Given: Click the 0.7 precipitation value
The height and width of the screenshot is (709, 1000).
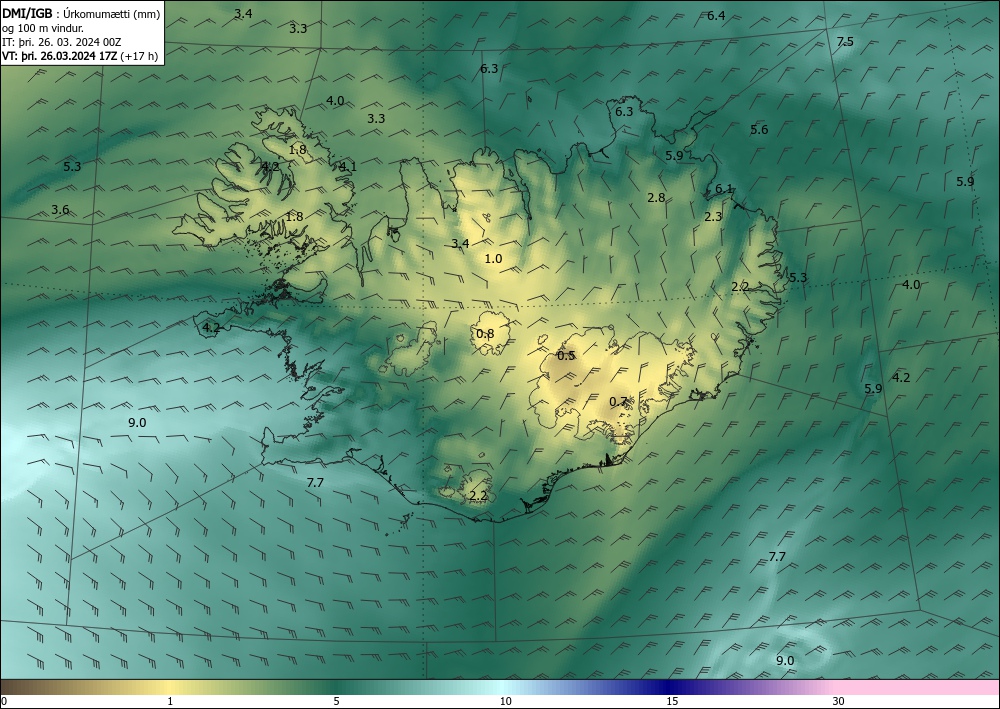Looking at the screenshot, I should (x=618, y=402).
